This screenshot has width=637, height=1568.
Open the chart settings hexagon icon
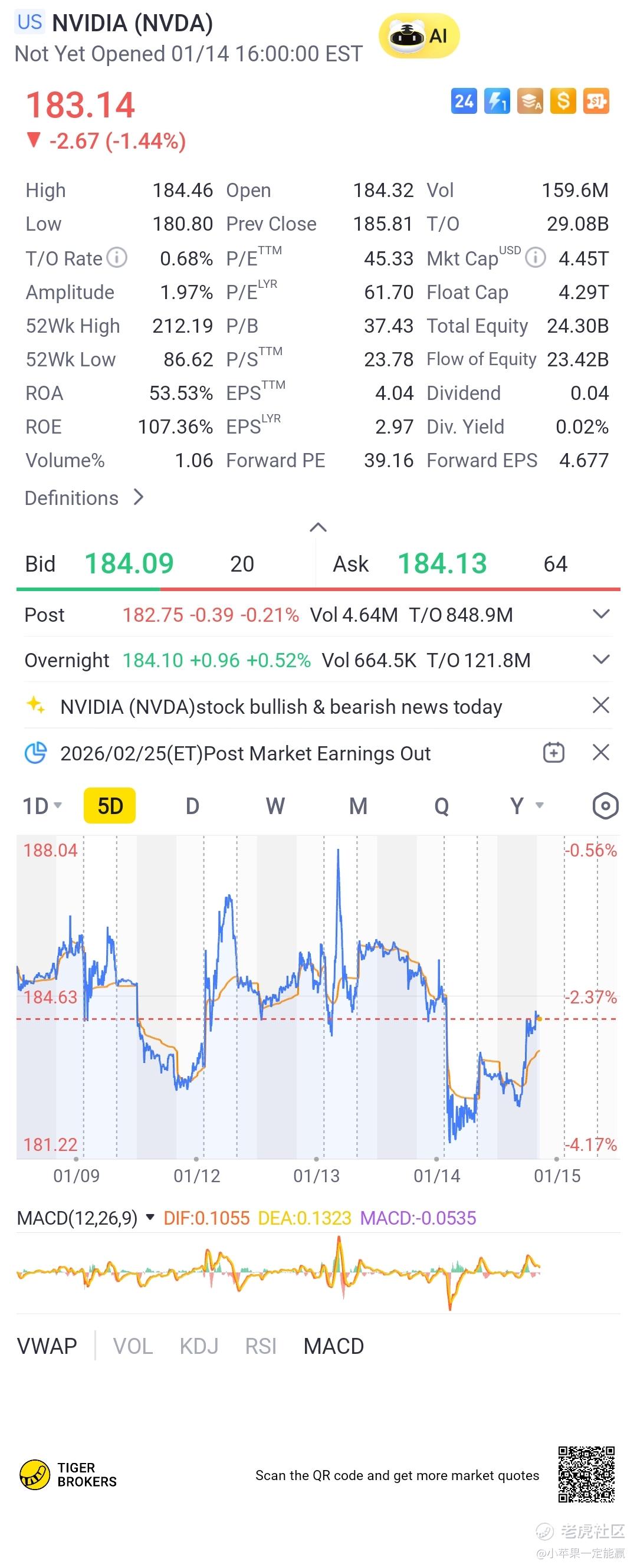tap(605, 806)
